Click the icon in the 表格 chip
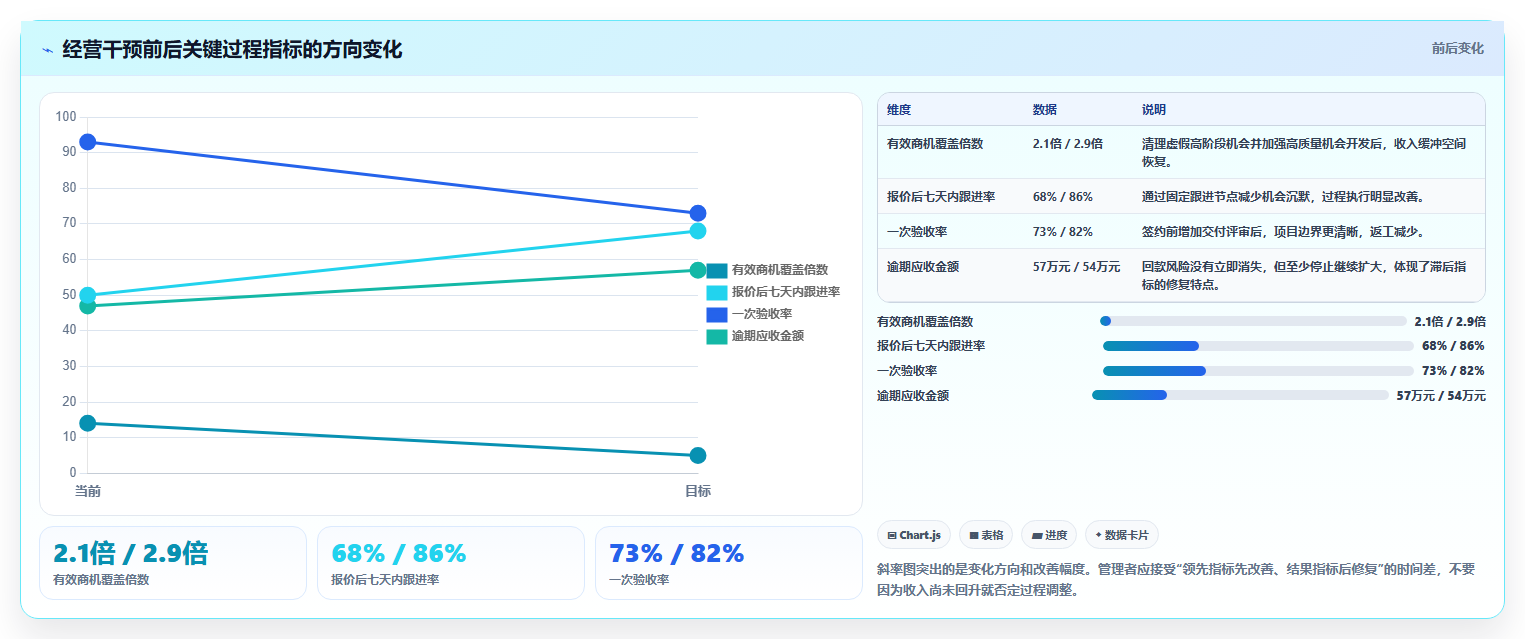Viewport: 1525px width, 639px height. tap(974, 536)
